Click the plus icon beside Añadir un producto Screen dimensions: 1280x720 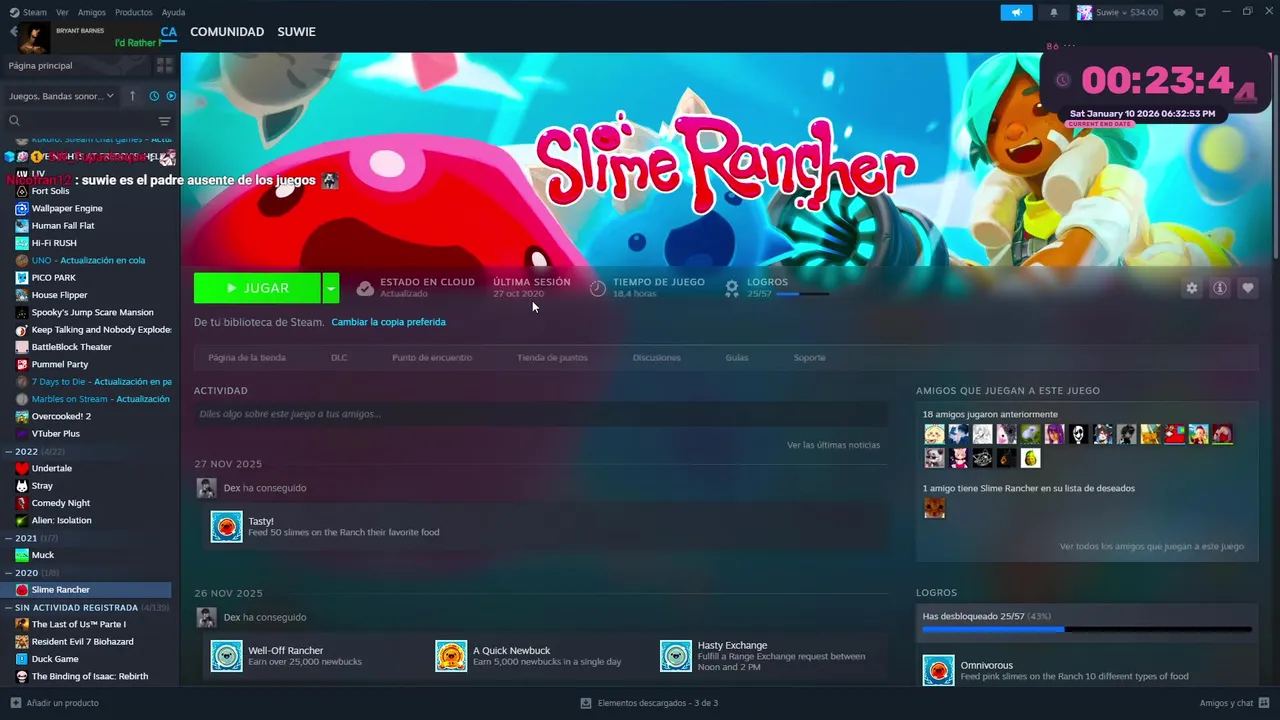click(14, 703)
